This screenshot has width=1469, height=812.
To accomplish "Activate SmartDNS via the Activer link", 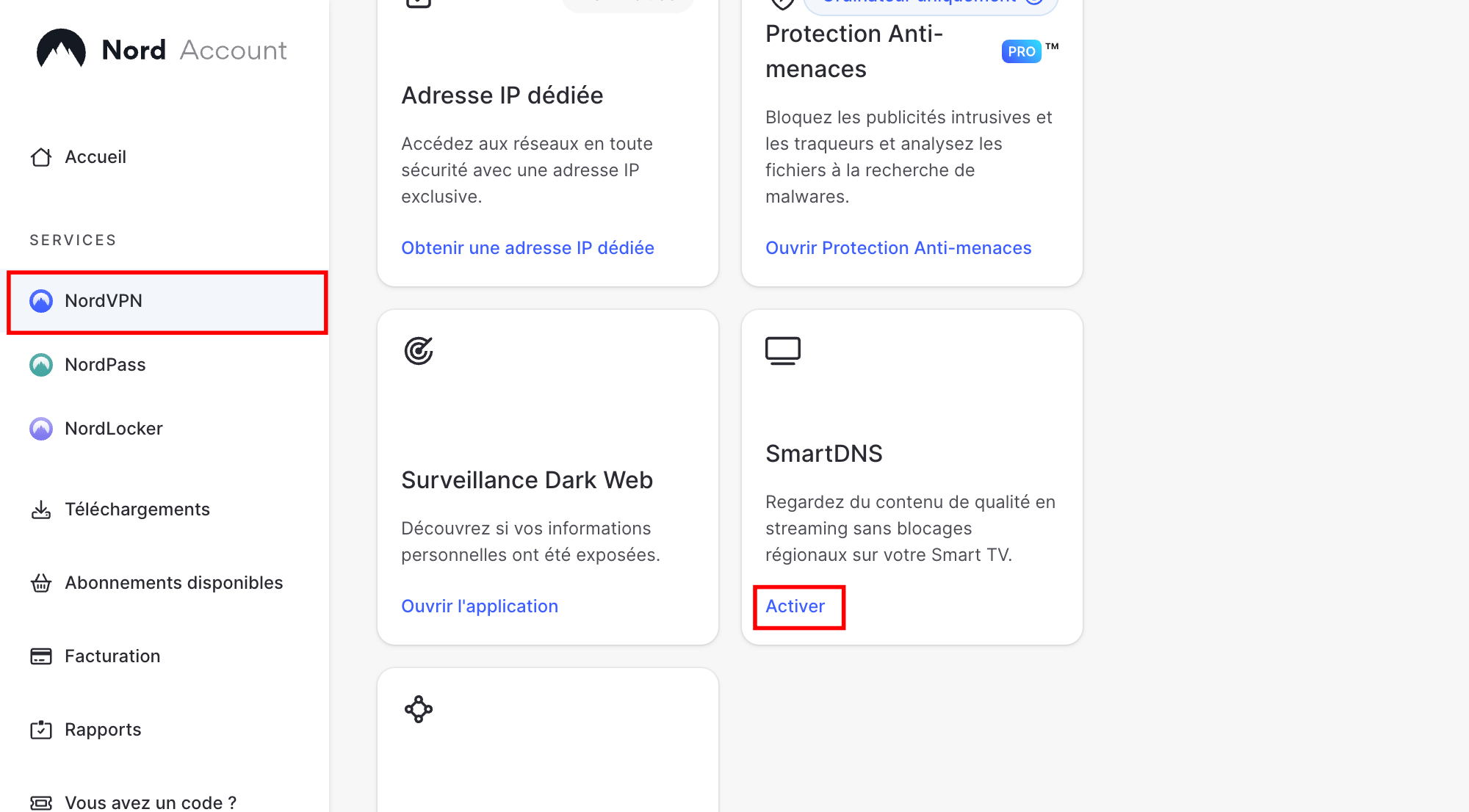I will 795,606.
